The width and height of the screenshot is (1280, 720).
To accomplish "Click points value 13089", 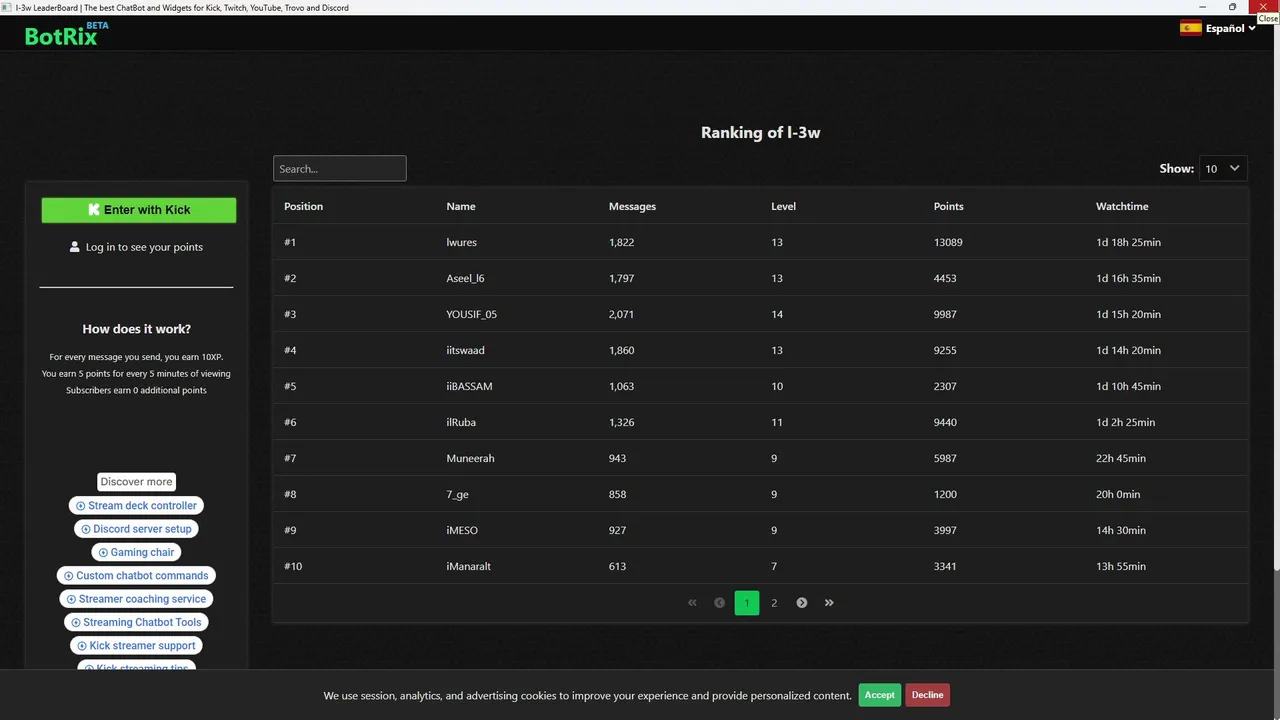I will coord(948,242).
